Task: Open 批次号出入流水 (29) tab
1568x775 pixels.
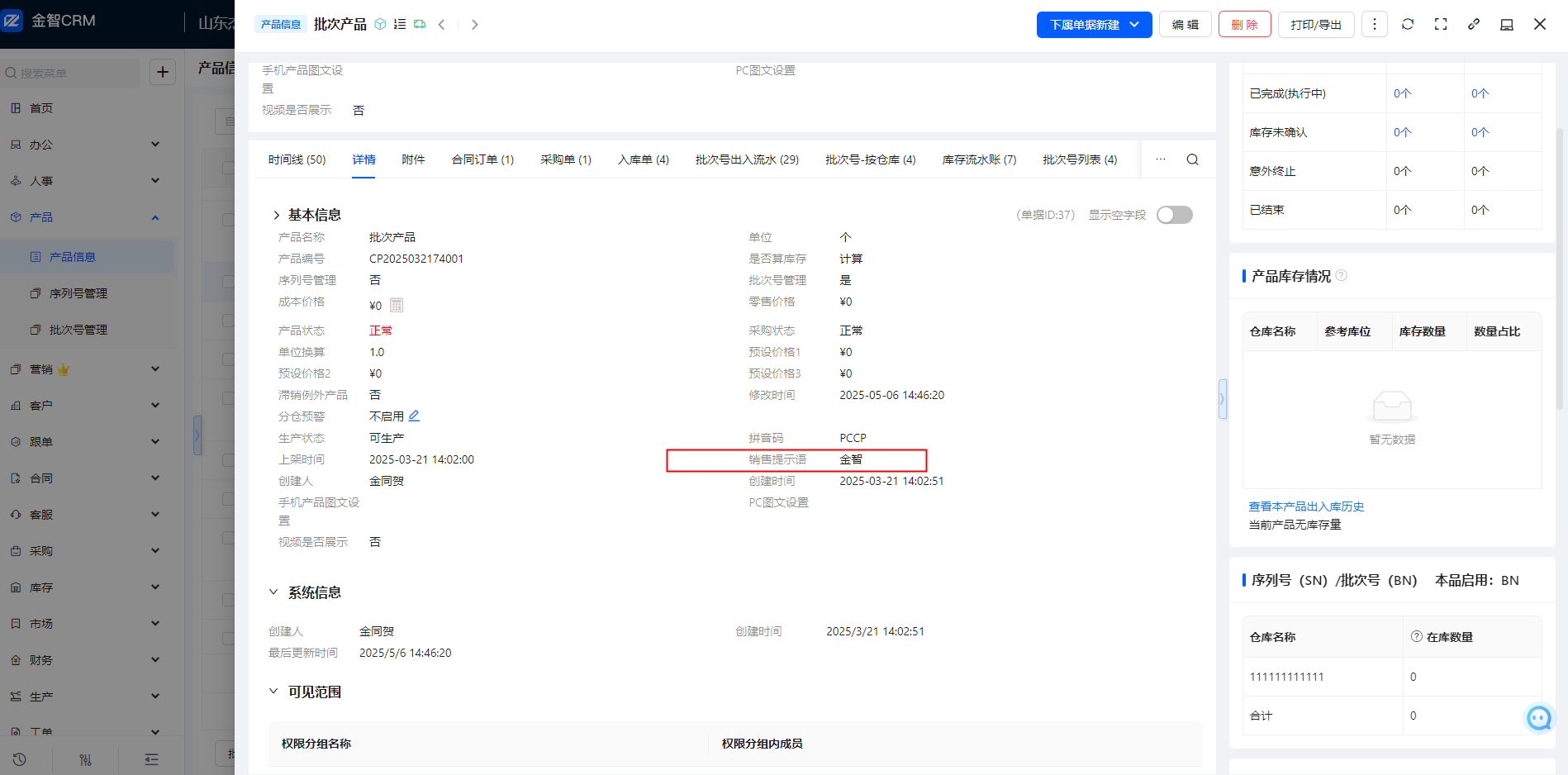Action: coord(747,159)
